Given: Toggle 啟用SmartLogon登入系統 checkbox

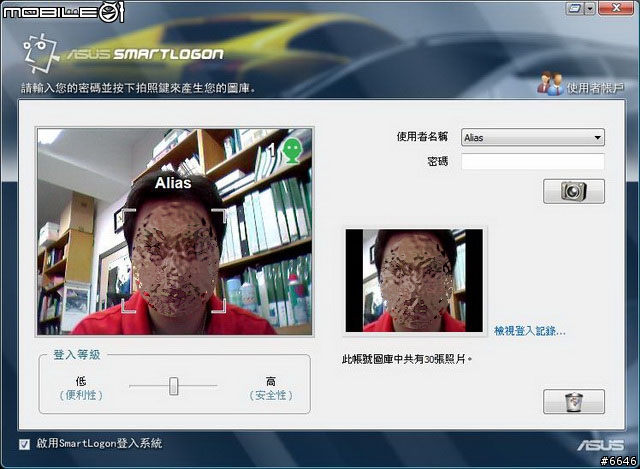Looking at the screenshot, I should point(24,444).
